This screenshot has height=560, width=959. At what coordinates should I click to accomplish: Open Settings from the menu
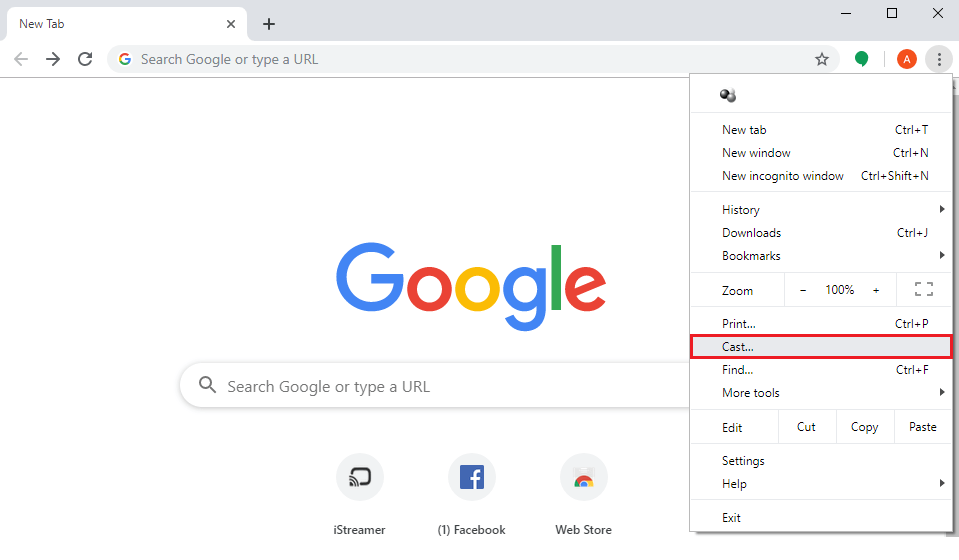click(x=821, y=461)
